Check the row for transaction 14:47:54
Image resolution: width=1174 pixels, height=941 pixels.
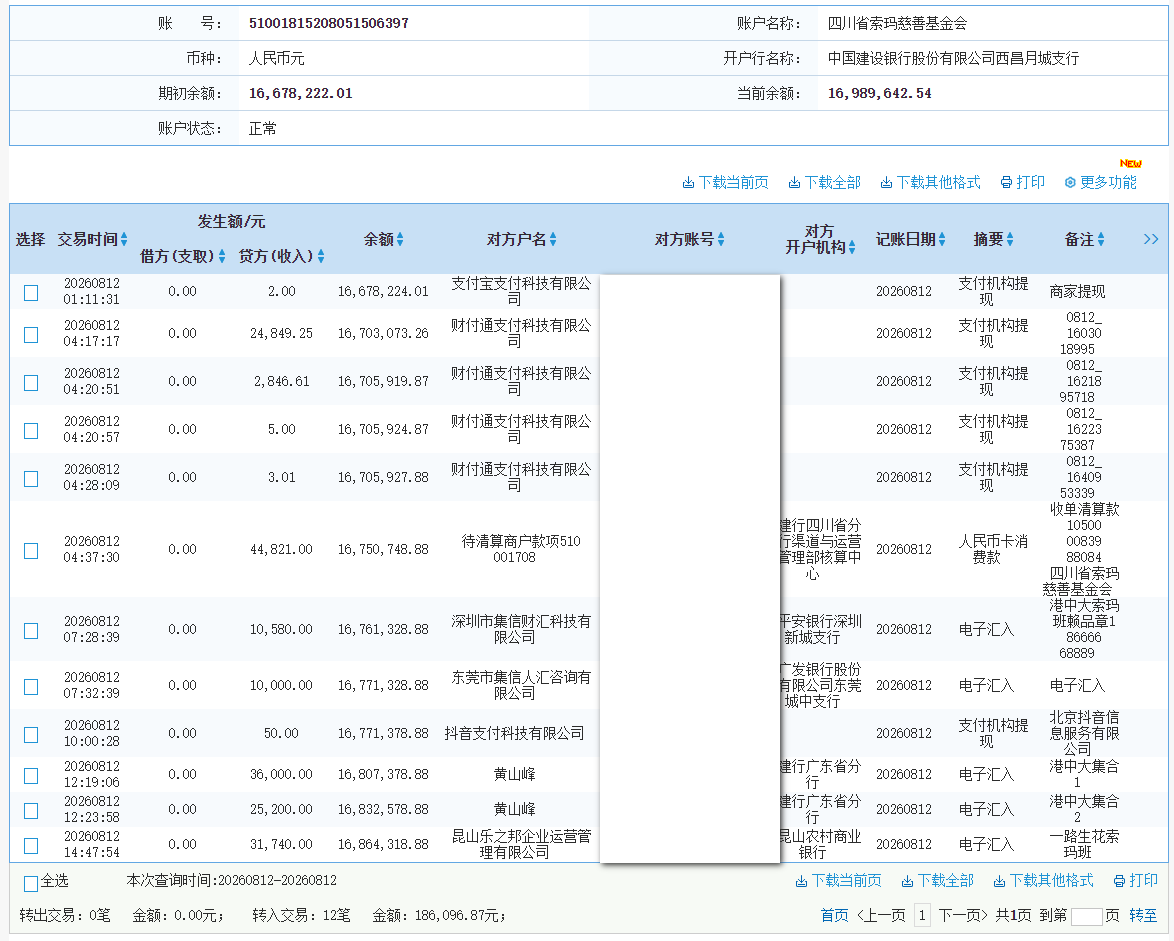[x=31, y=846]
